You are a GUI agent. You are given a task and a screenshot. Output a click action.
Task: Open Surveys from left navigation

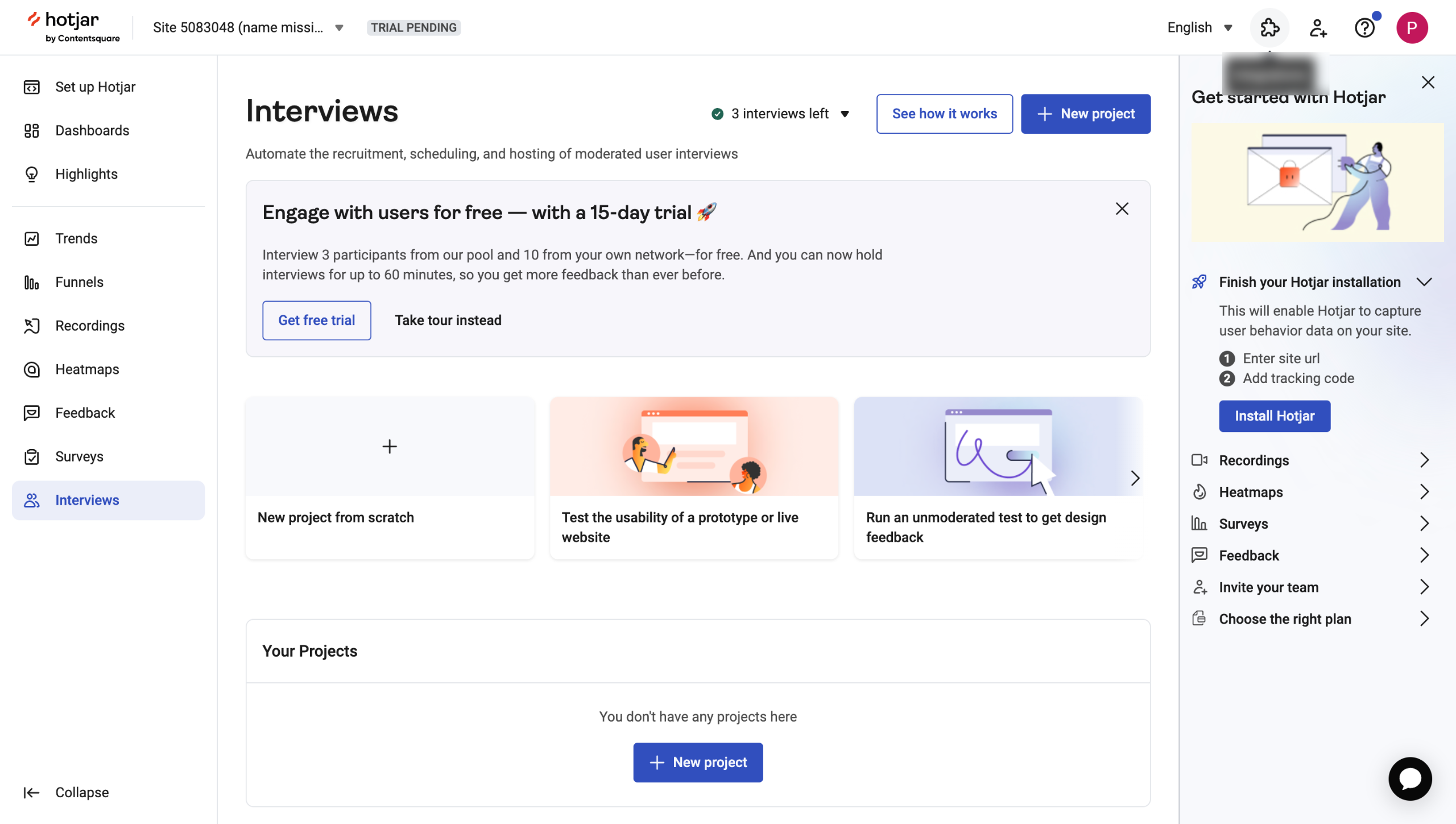click(x=79, y=456)
